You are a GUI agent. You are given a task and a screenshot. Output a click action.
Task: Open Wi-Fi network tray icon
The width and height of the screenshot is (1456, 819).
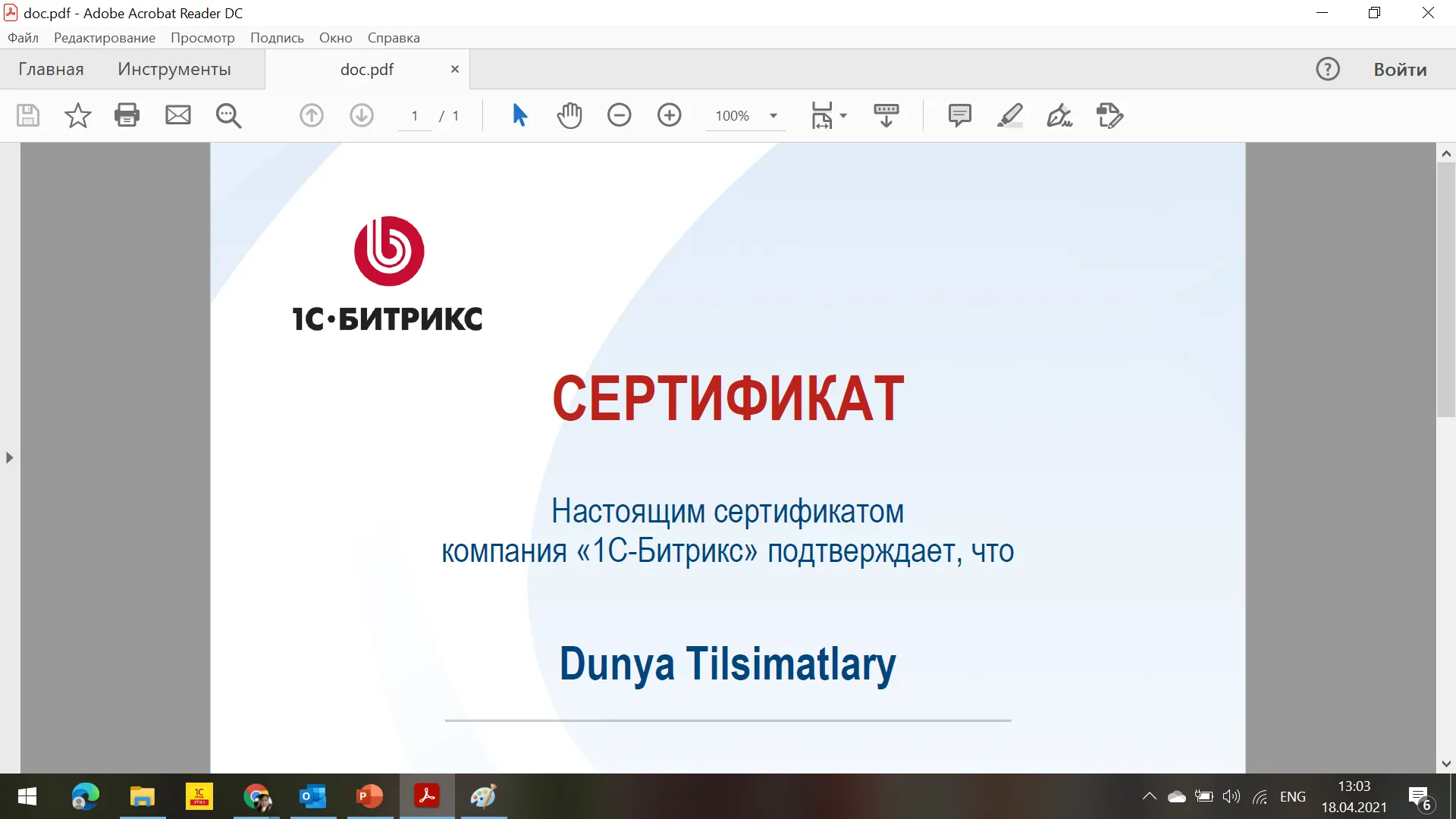tap(1260, 796)
